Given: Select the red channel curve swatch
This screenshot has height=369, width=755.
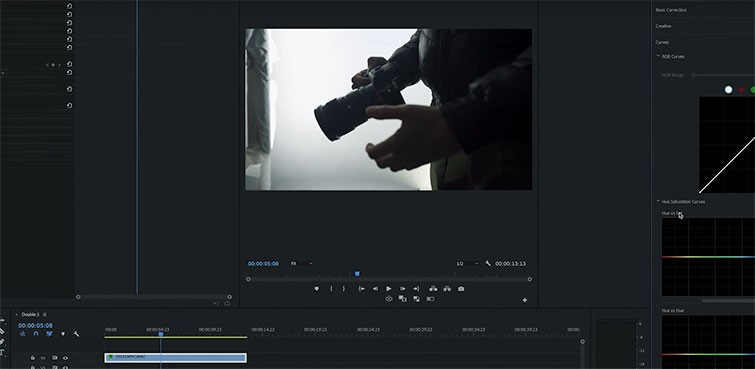Looking at the screenshot, I should (x=742, y=90).
